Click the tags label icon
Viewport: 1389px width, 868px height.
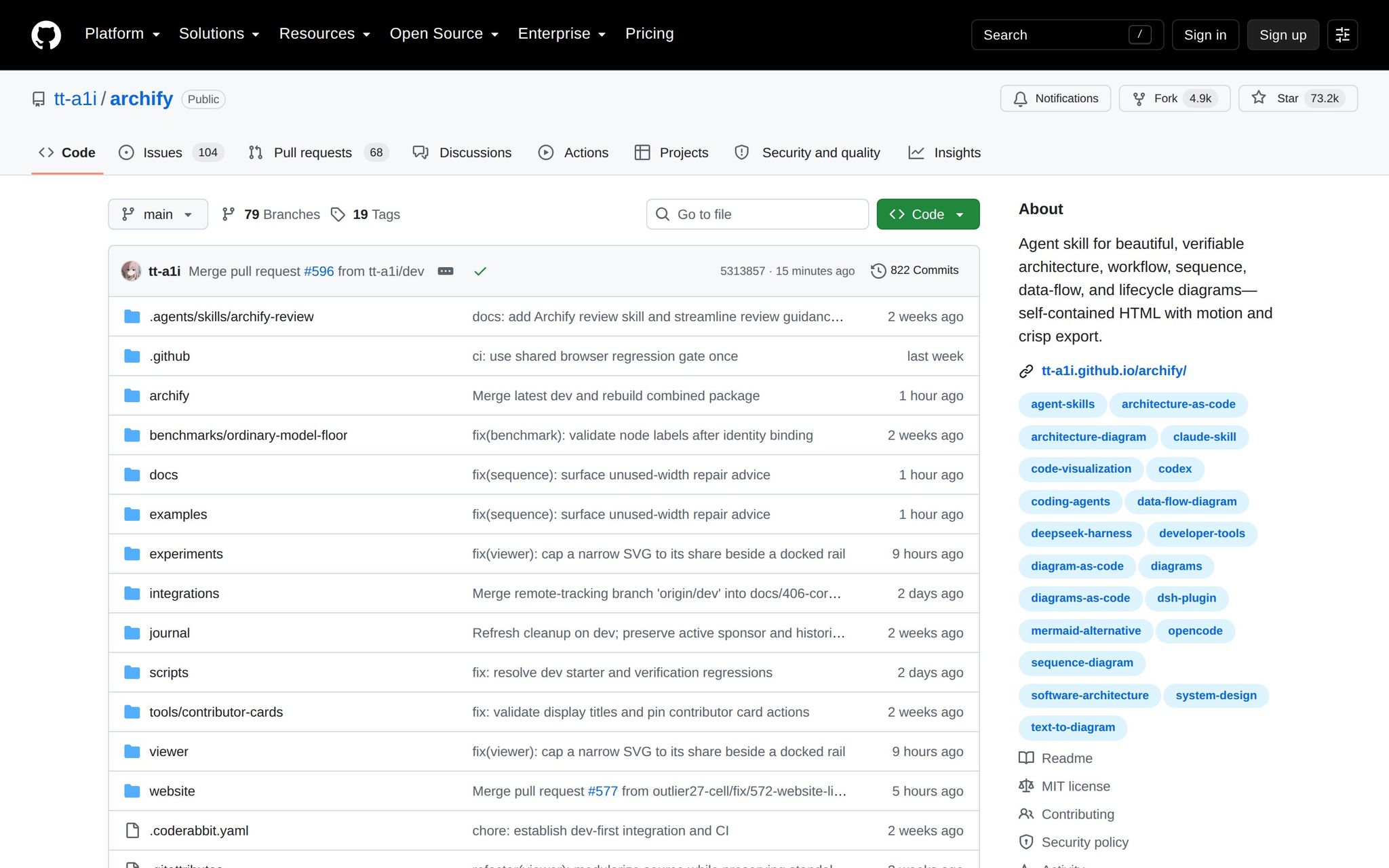338,214
